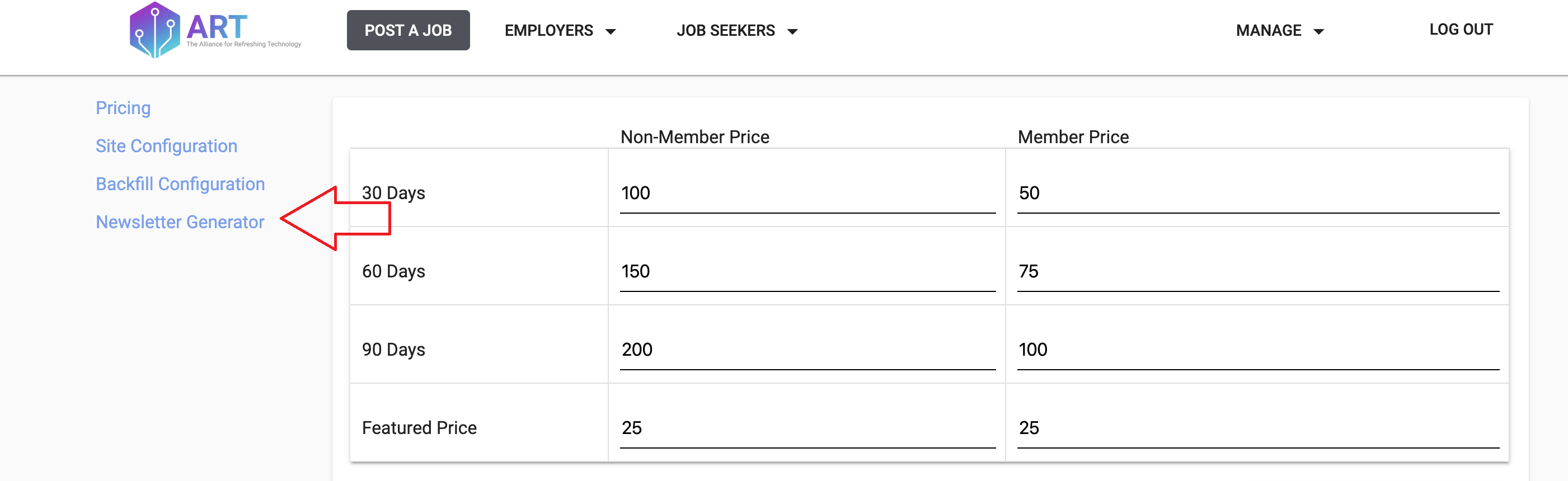Click the 30 Days member price field
The width and height of the screenshot is (1568, 481).
point(1258,194)
